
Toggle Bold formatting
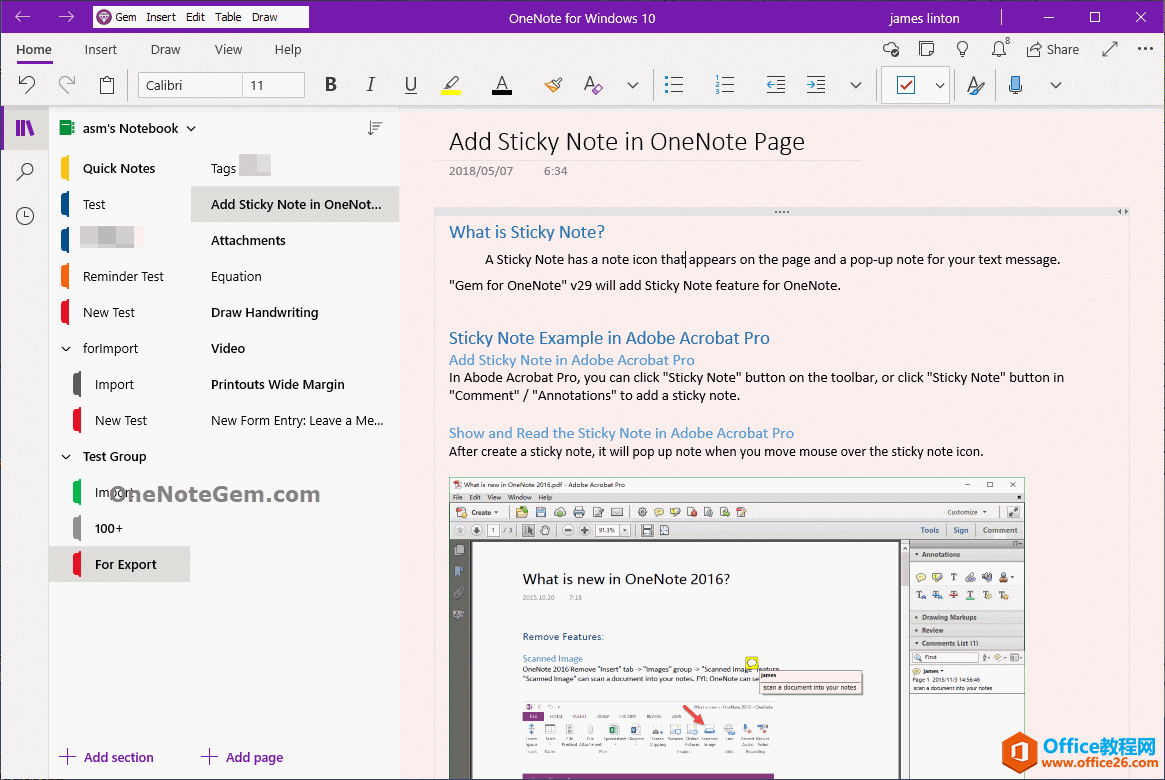(331, 85)
